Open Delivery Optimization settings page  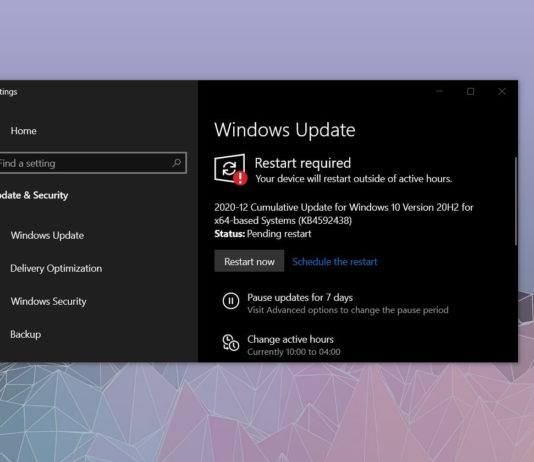point(56,268)
